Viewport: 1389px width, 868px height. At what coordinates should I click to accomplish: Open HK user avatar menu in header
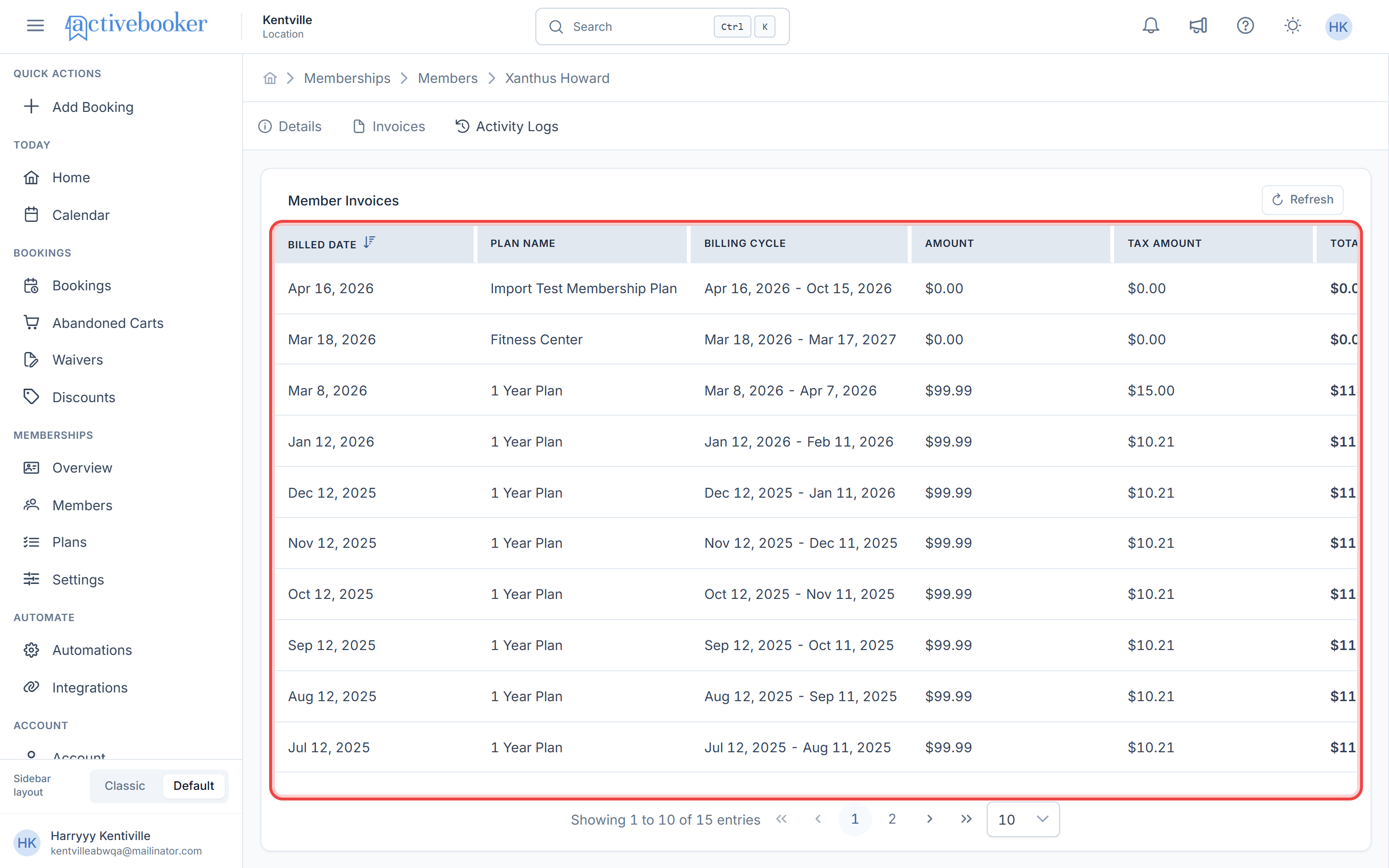[x=1338, y=27]
